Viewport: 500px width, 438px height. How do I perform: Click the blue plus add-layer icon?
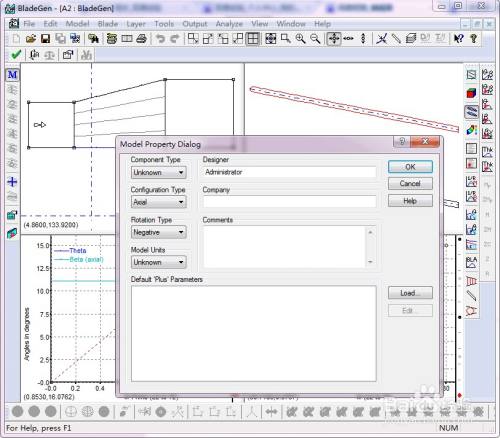(12, 182)
